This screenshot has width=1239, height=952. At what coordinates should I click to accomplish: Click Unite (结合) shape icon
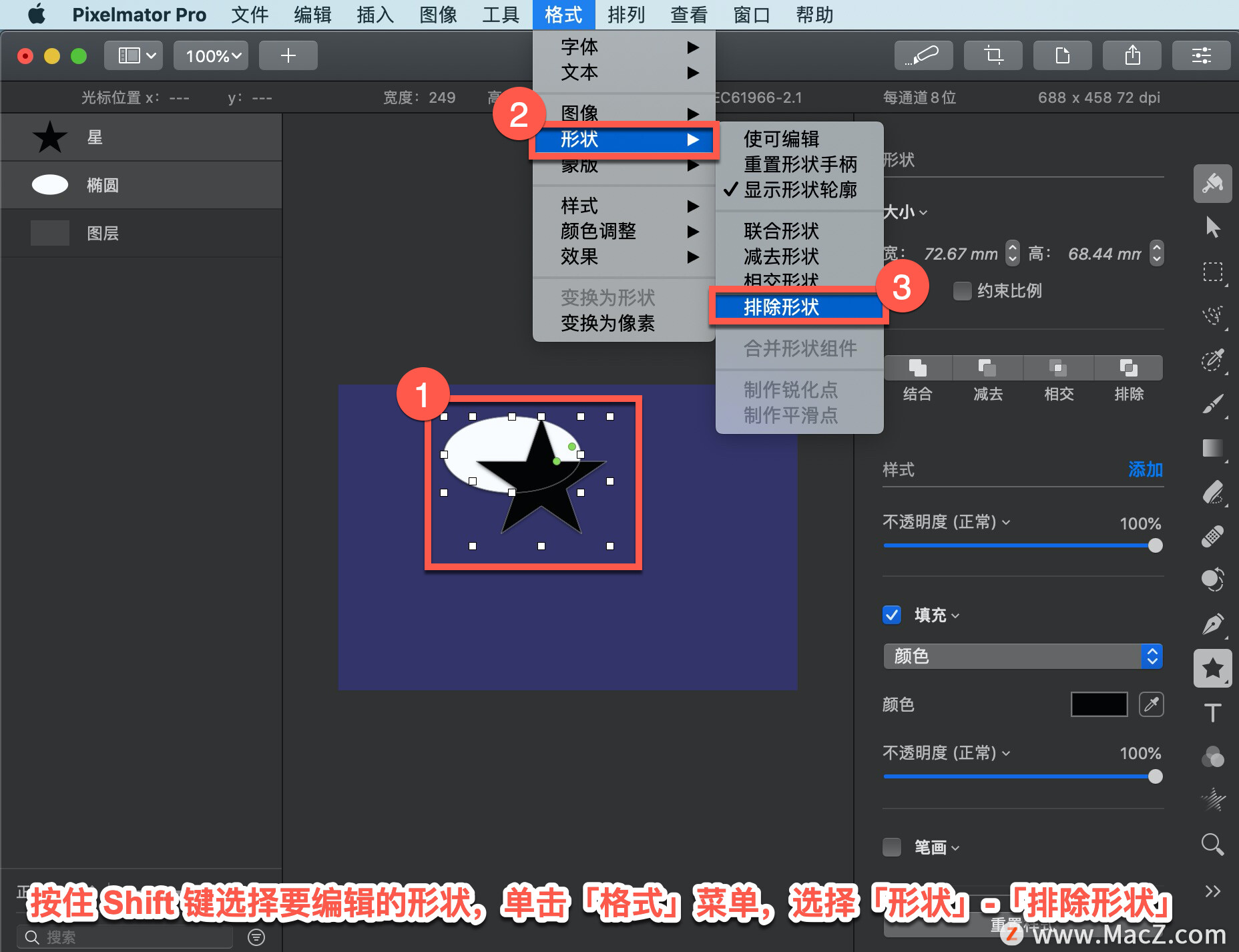pyautogui.click(x=918, y=368)
